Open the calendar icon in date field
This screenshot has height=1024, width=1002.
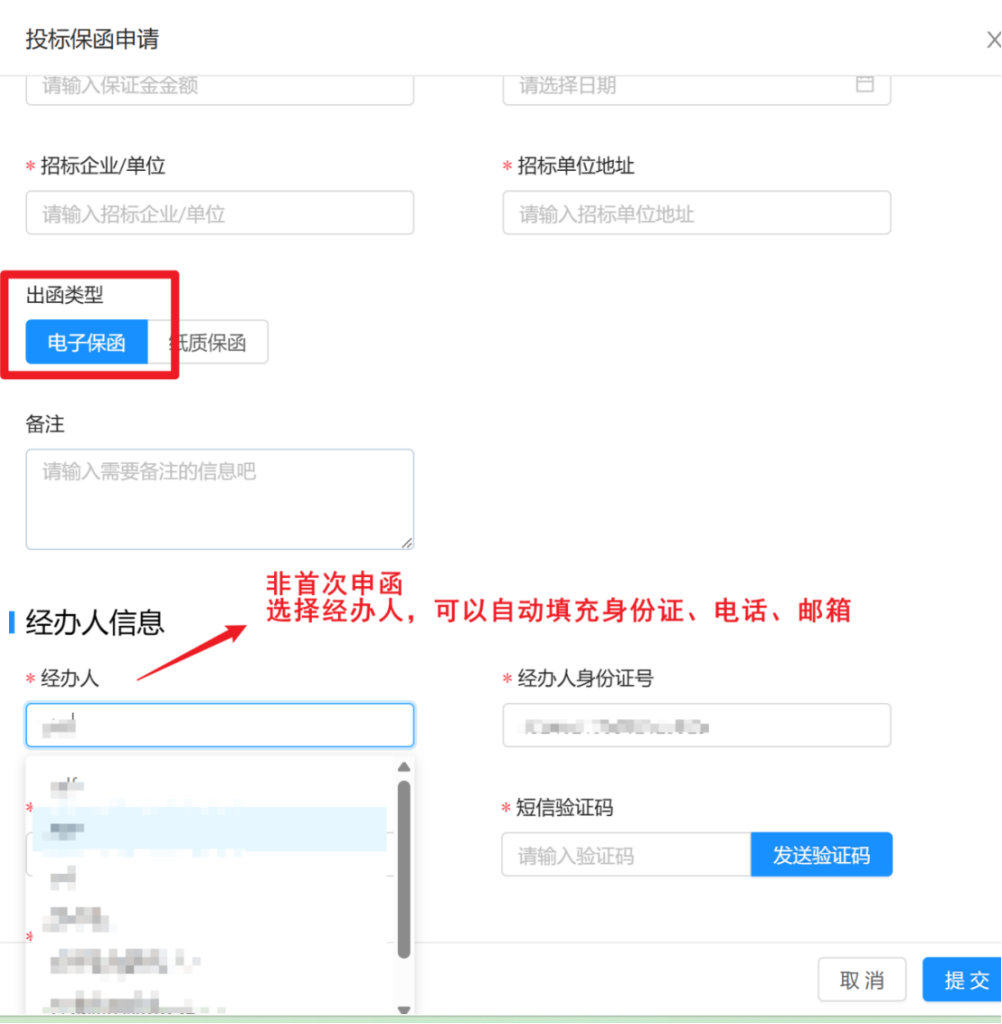pos(865,84)
